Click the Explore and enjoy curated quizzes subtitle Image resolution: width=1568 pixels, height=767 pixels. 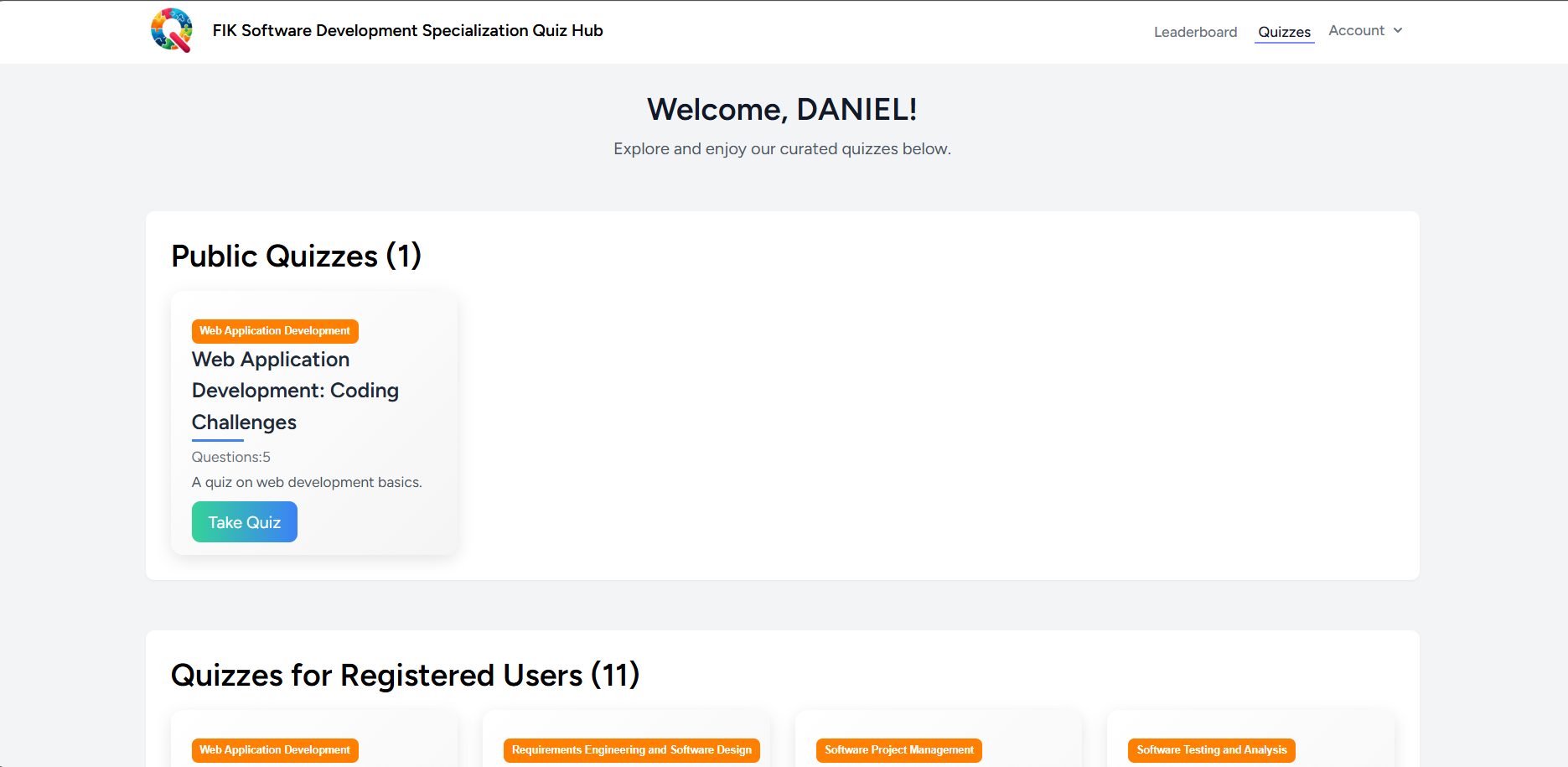point(782,149)
